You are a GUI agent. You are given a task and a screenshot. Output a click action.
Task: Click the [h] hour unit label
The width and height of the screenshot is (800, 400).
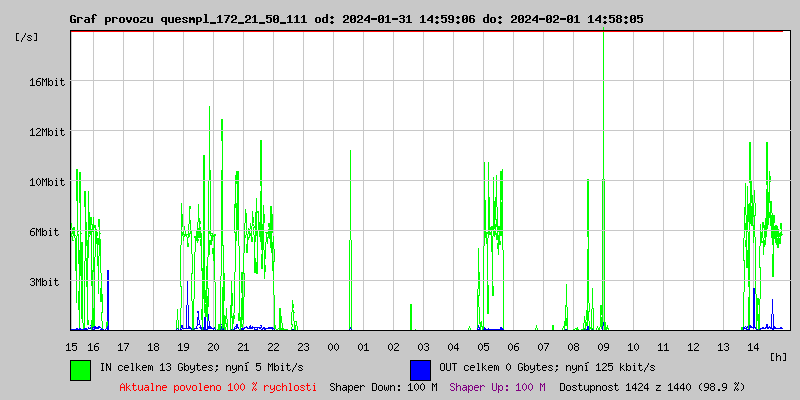tap(778, 356)
